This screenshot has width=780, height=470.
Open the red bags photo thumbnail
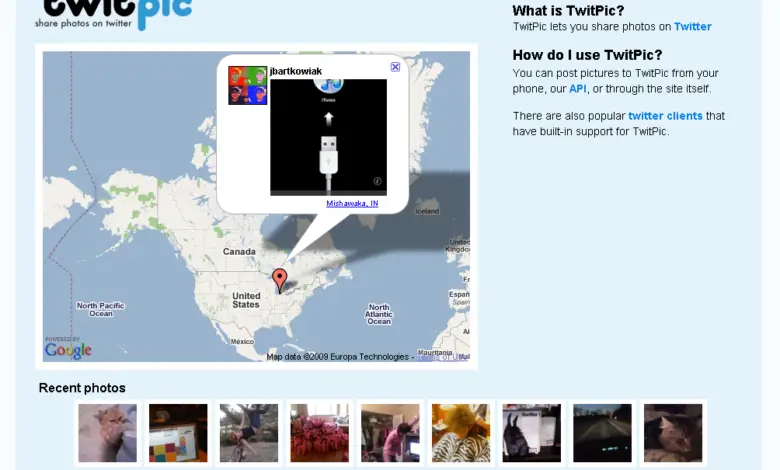(x=319, y=433)
